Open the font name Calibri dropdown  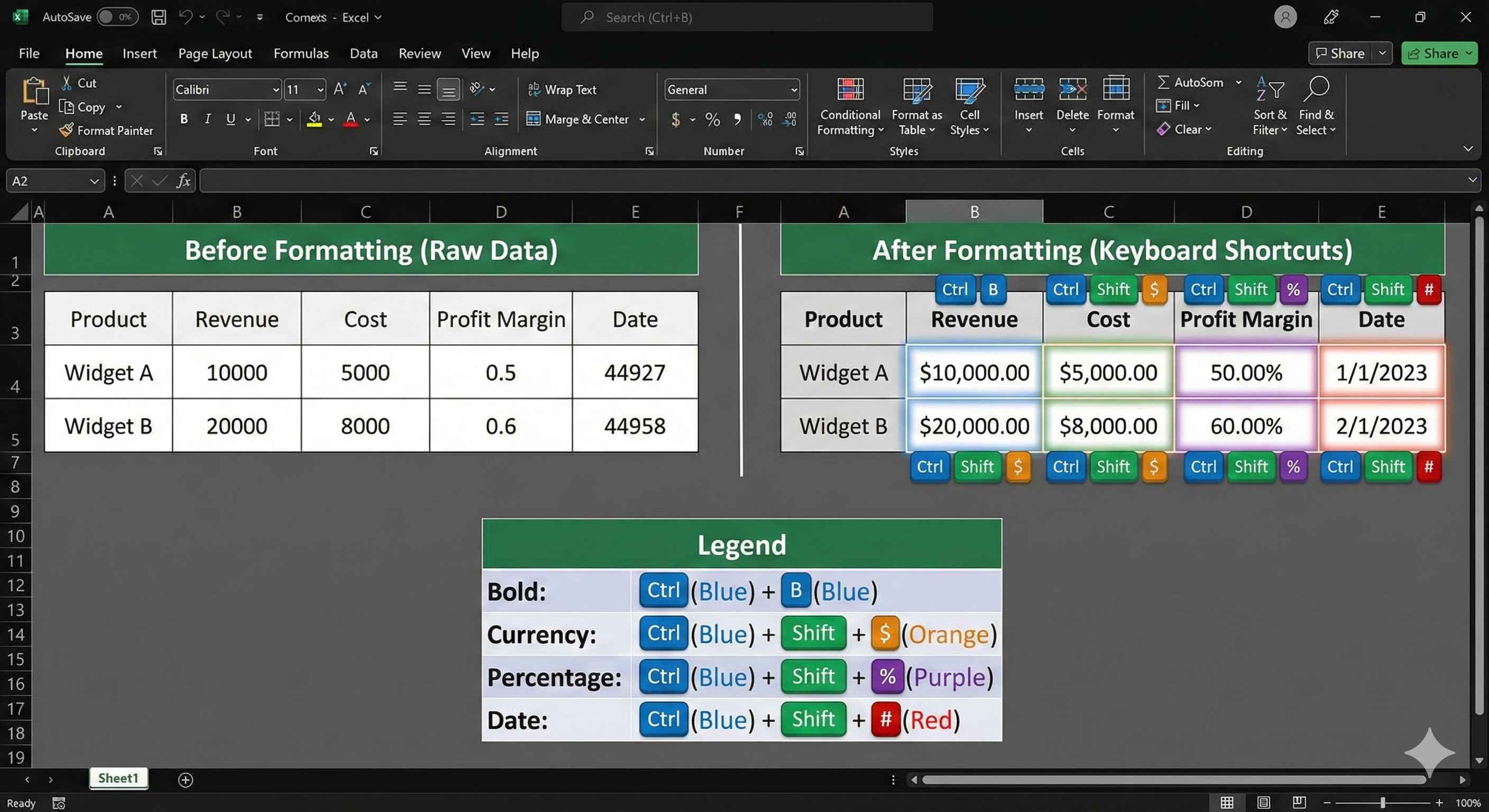pos(275,89)
